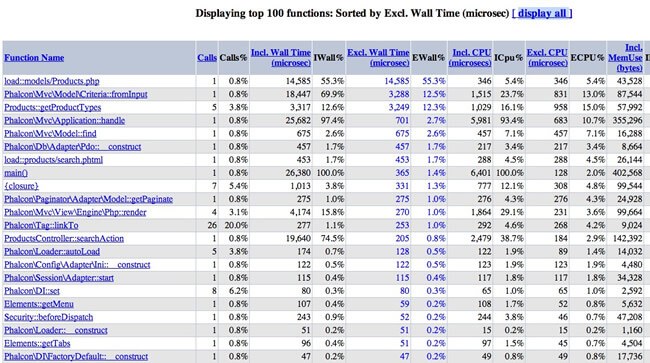Open the display all link
Viewport: 650px width, 363px height.
[x=542, y=13]
